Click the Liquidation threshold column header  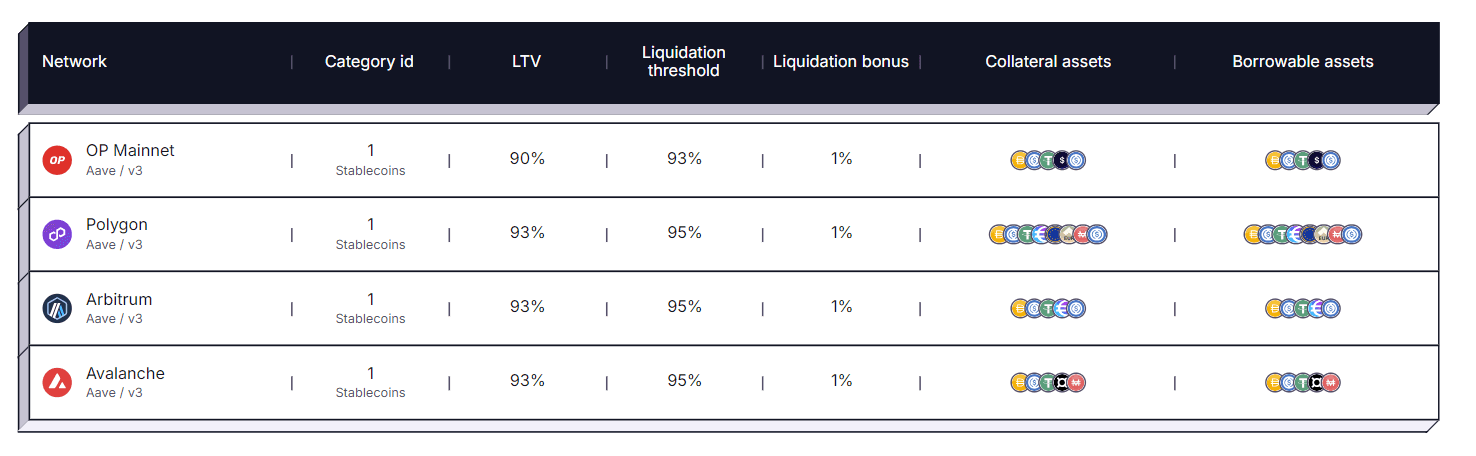tap(684, 62)
